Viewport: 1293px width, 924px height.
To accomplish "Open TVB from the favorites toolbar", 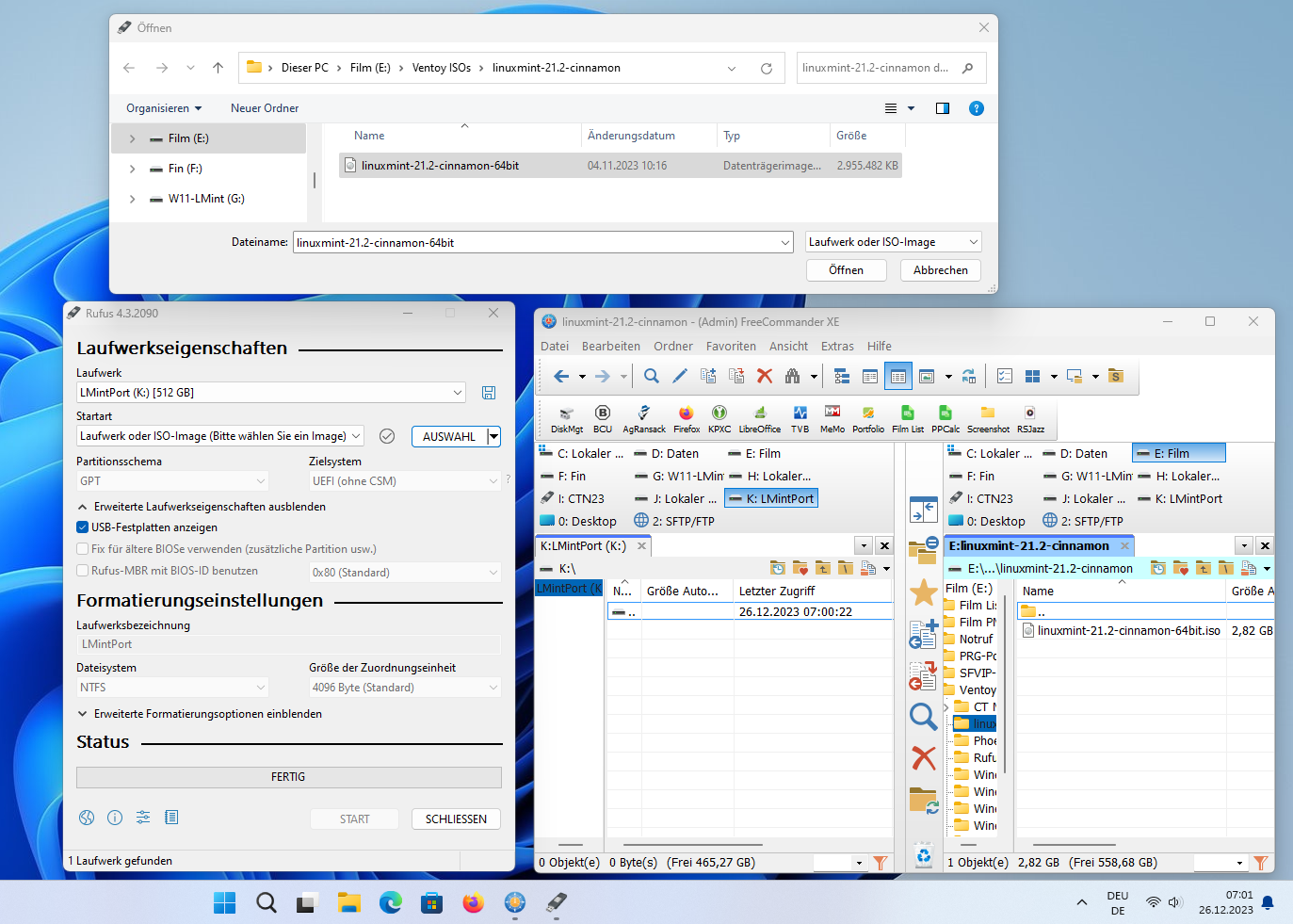I will (x=800, y=419).
